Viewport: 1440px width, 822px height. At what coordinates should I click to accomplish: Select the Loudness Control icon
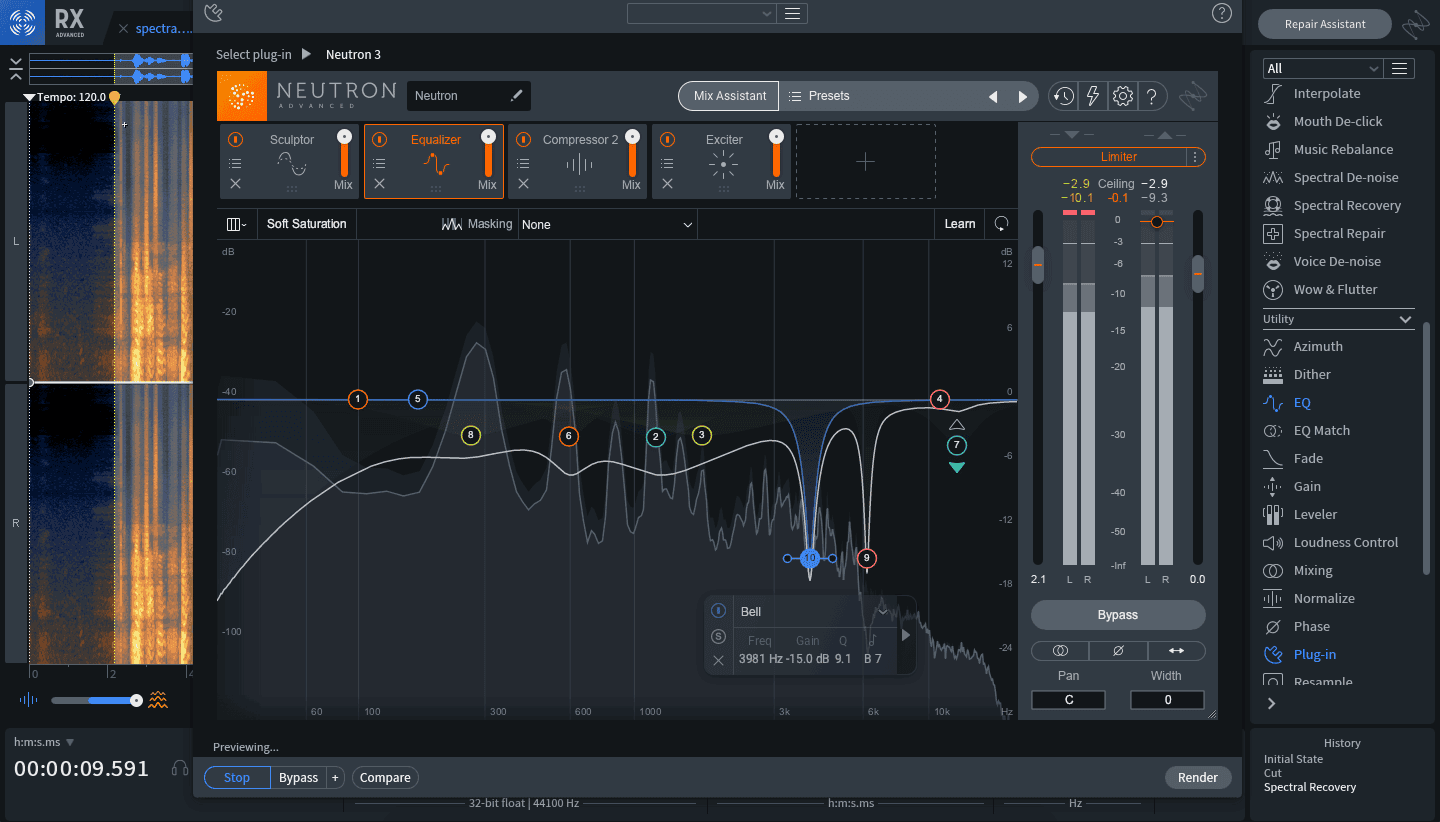pos(1273,542)
